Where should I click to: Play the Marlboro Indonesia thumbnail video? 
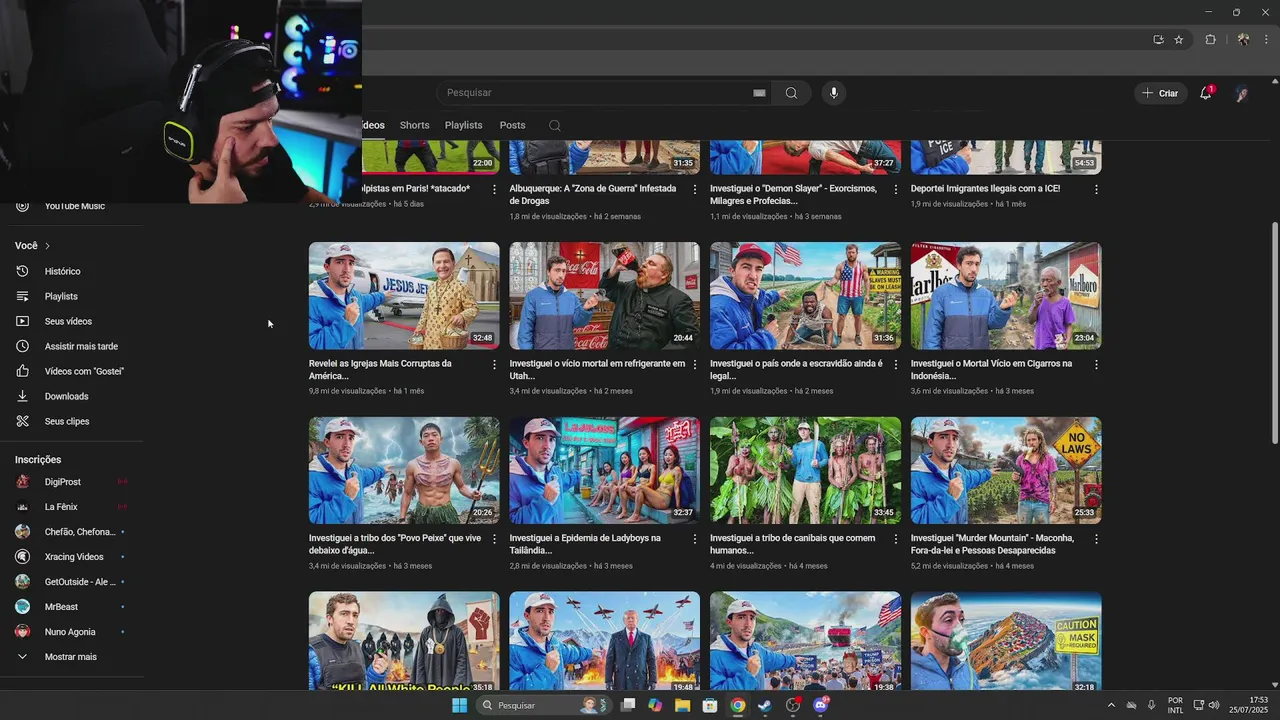pyautogui.click(x=1006, y=295)
